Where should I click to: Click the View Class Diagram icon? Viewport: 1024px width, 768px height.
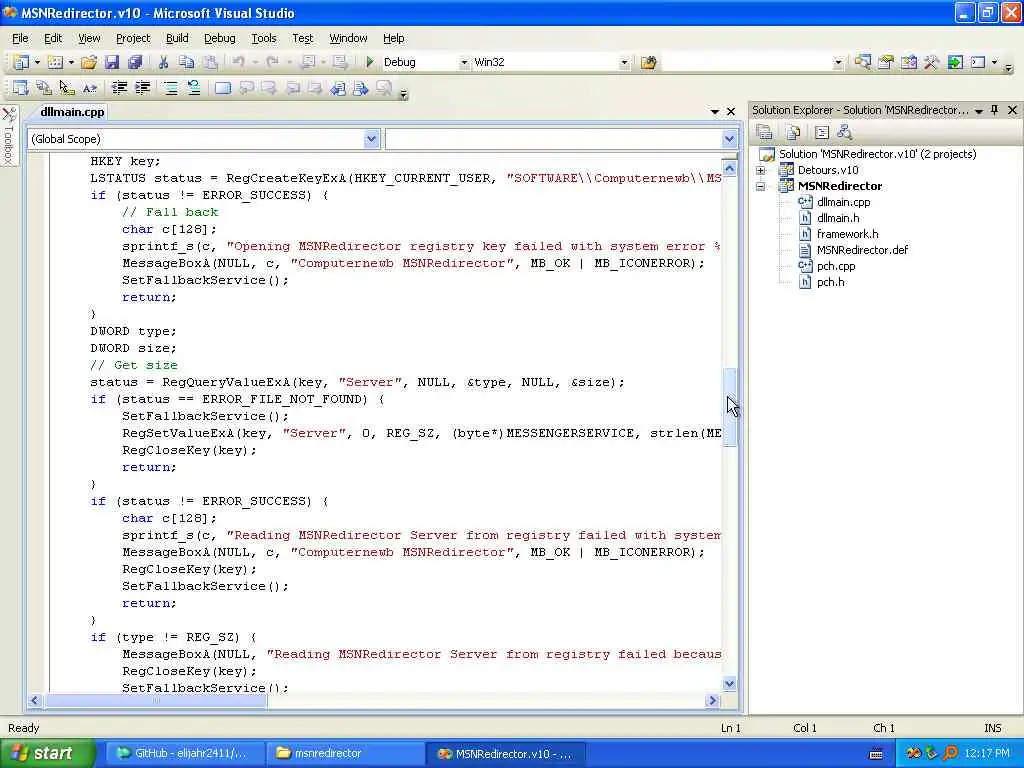(x=844, y=133)
